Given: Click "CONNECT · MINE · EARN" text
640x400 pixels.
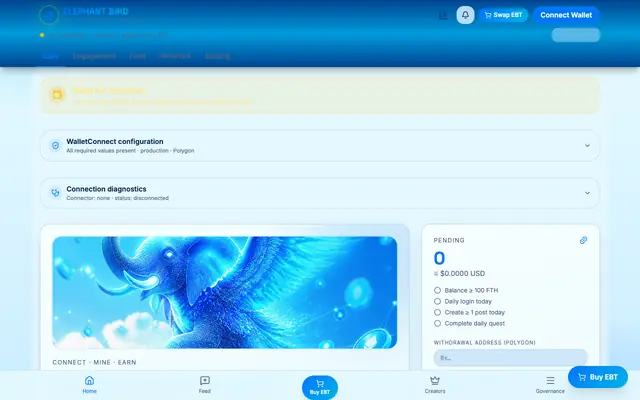Looking at the screenshot, I should click(x=94, y=362).
